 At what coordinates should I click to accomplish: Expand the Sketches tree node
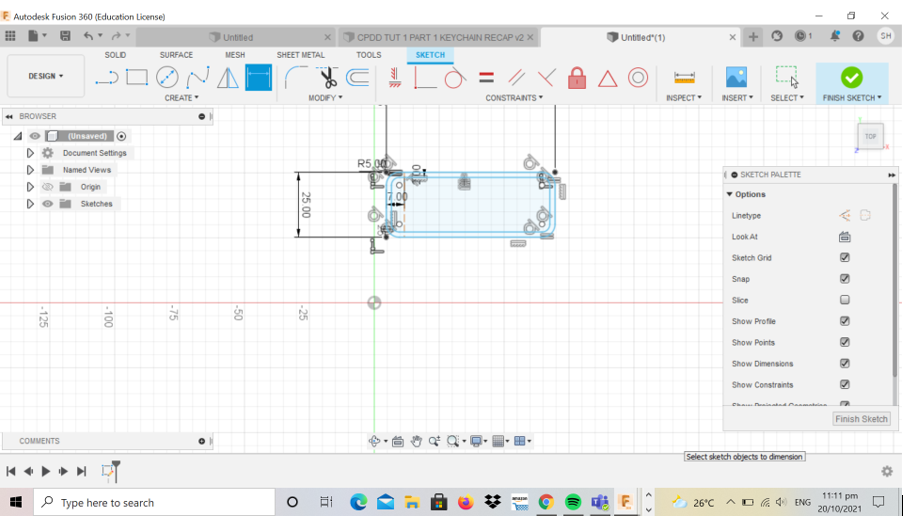[x=30, y=204]
